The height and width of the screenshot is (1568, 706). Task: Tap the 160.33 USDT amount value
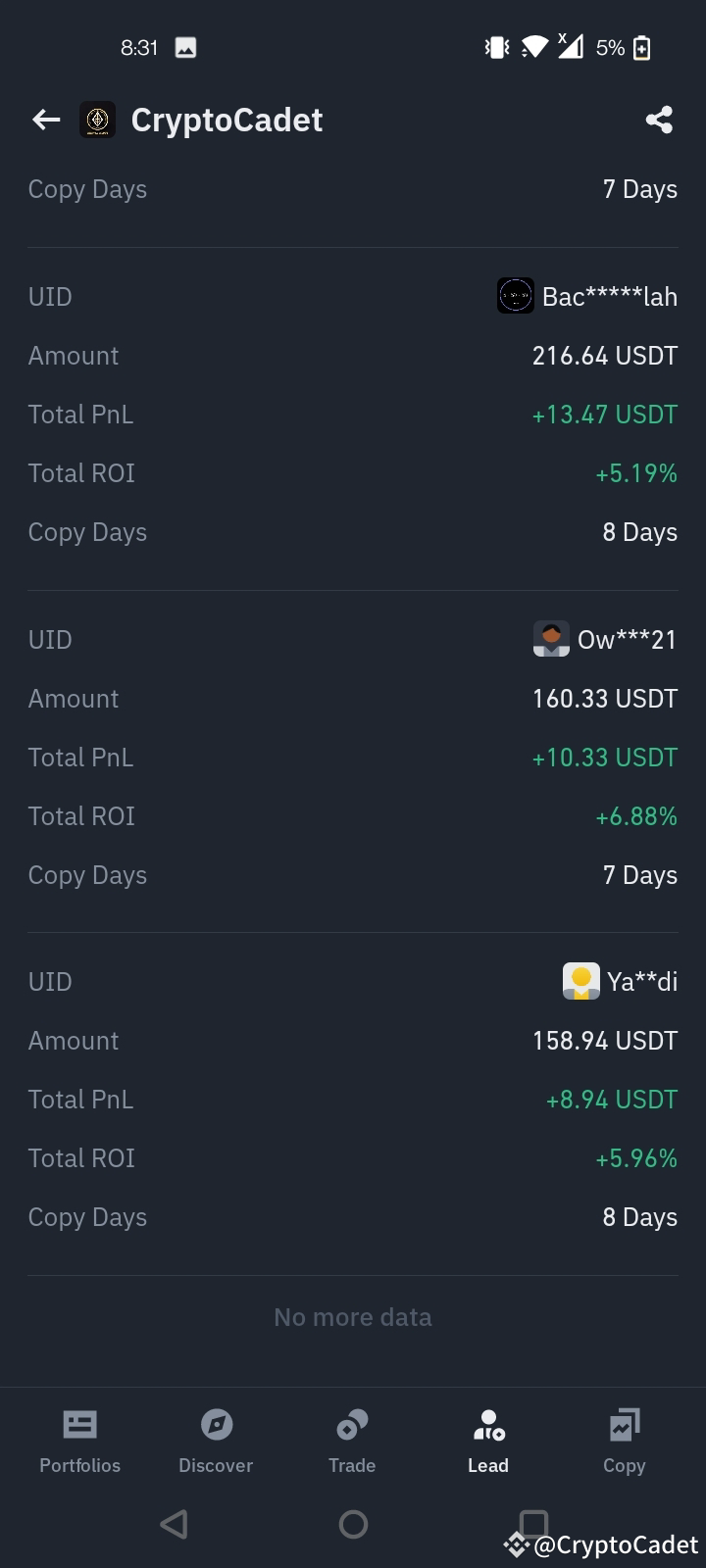(605, 699)
